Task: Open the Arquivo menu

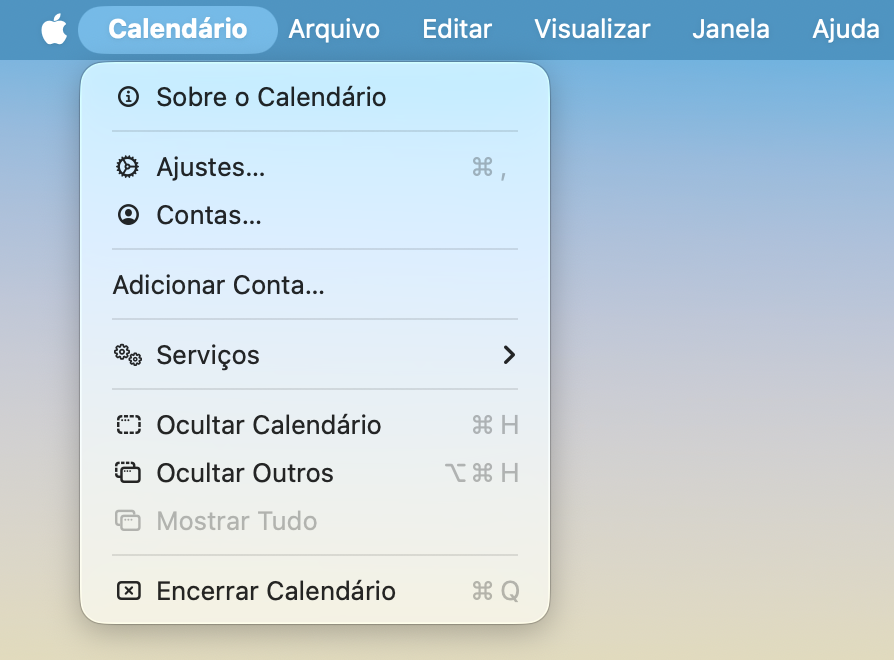Action: [x=334, y=30]
